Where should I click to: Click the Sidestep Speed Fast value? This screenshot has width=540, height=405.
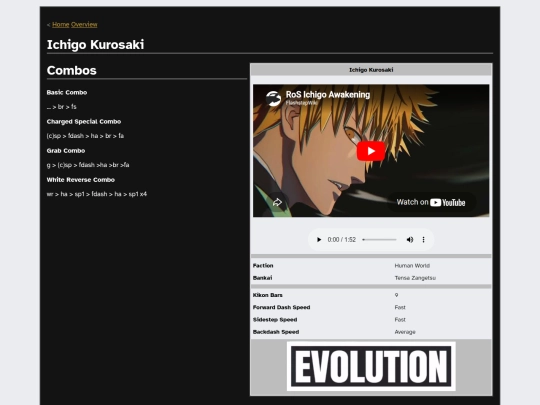[x=400, y=320]
